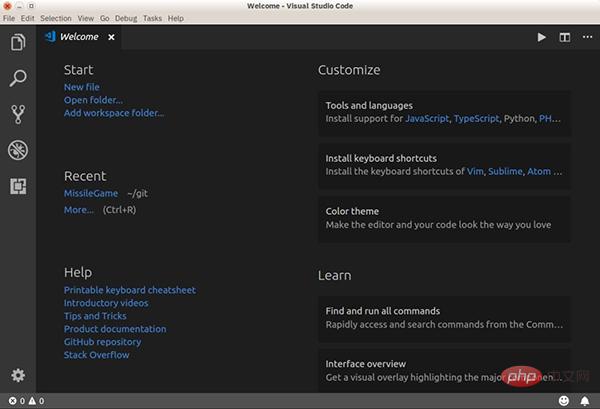Open notifications bell in status bar
The height and width of the screenshot is (409, 600).
pyautogui.click(x=585, y=401)
